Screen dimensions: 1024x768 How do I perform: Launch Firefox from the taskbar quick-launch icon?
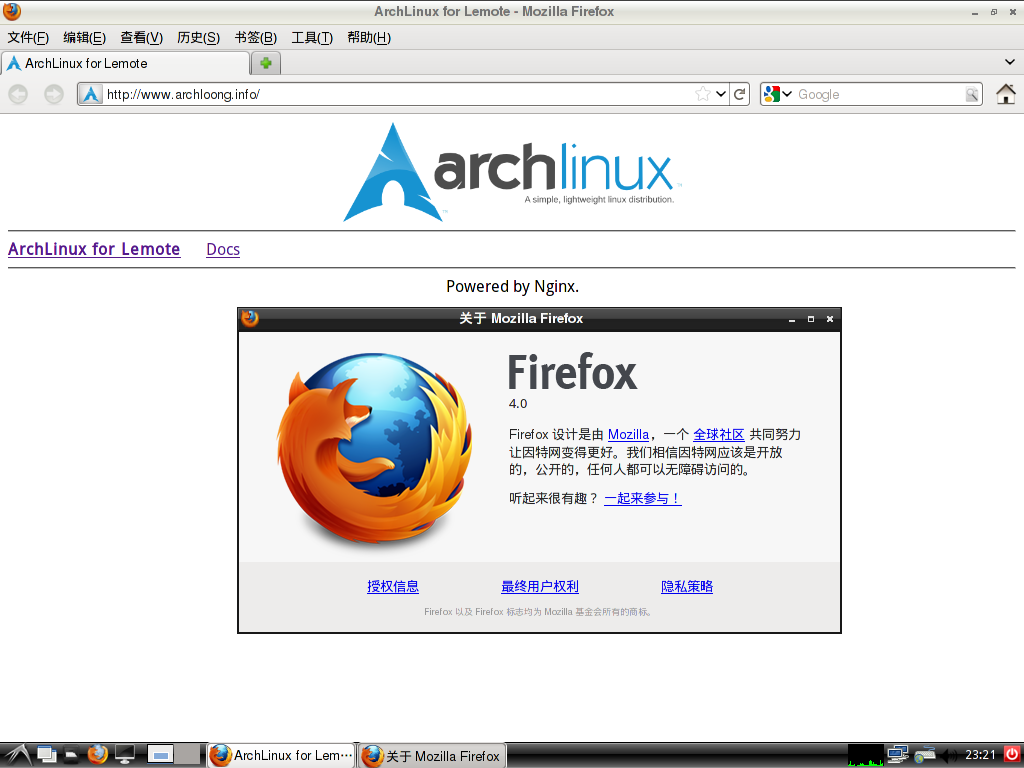pyautogui.click(x=97, y=755)
